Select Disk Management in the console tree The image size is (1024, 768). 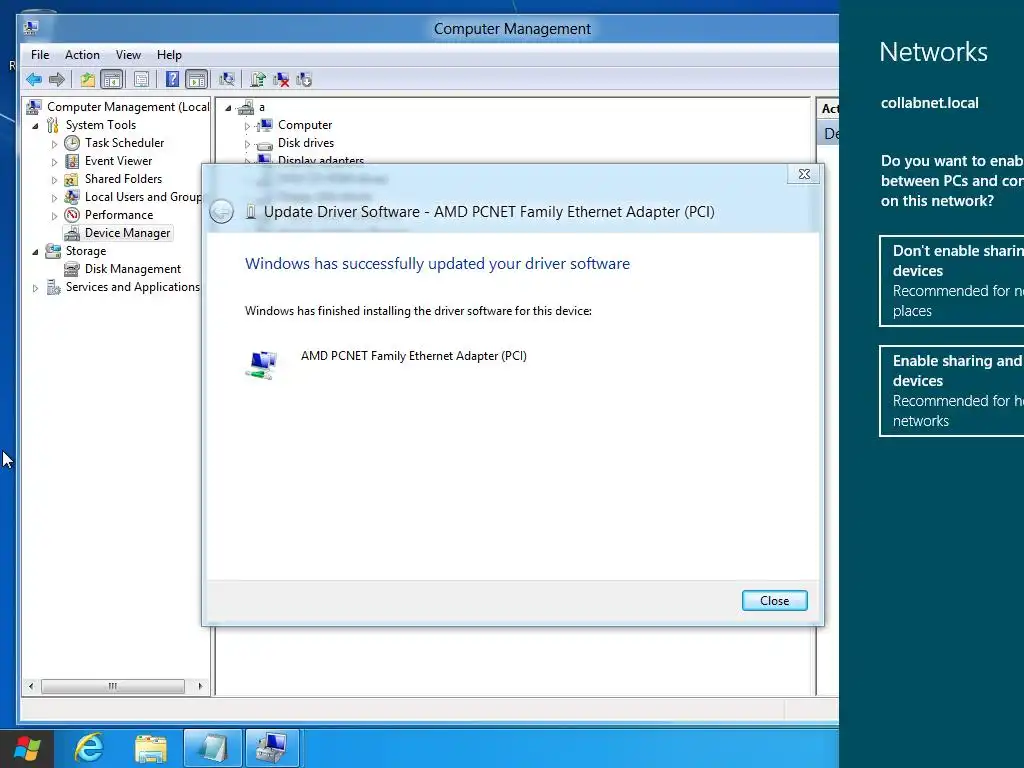133,269
